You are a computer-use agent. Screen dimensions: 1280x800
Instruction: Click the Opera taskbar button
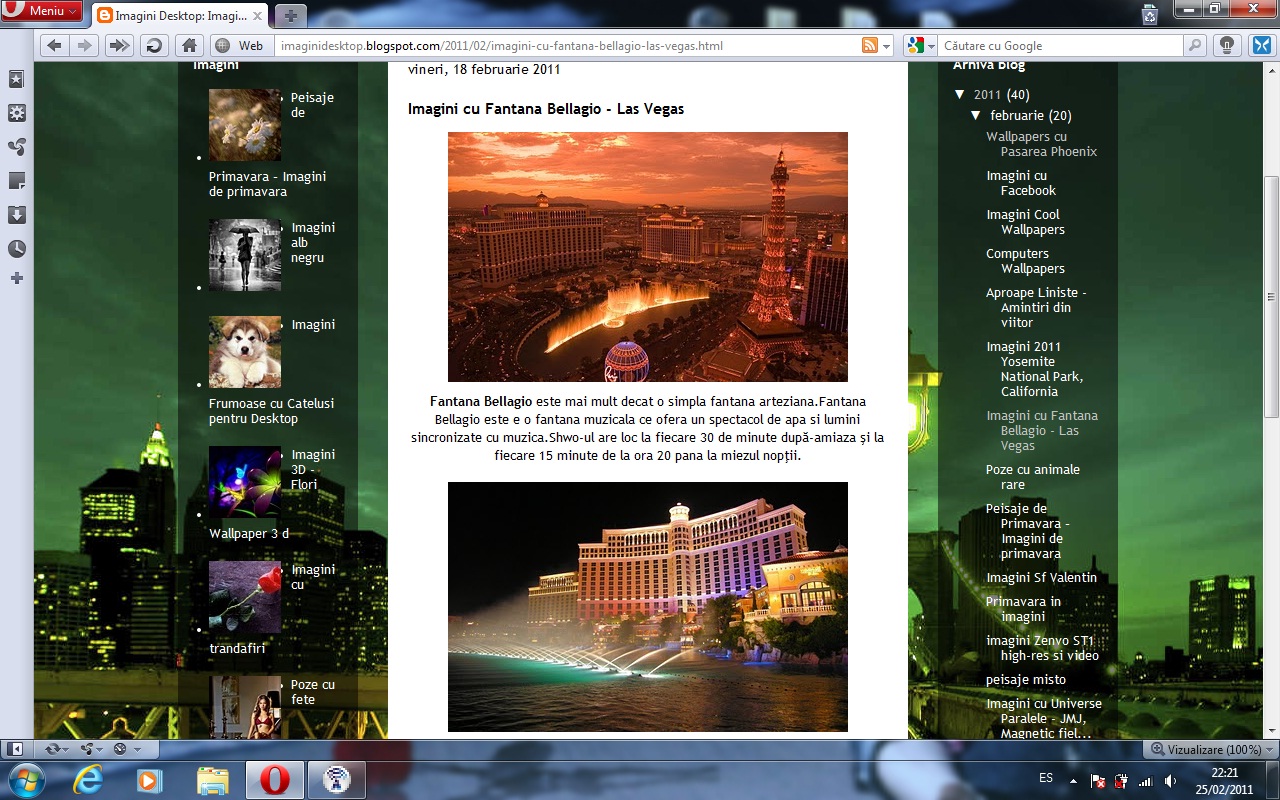(275, 780)
